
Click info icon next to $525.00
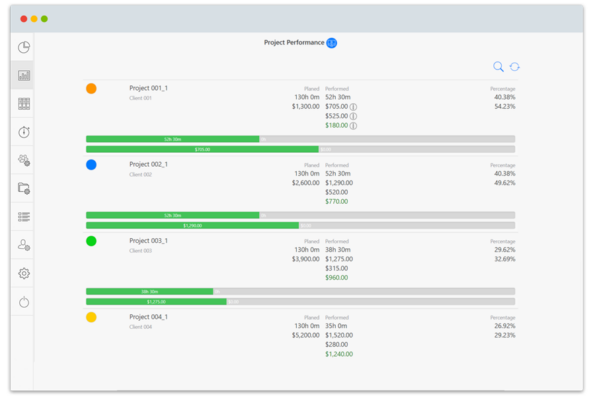[353, 116]
